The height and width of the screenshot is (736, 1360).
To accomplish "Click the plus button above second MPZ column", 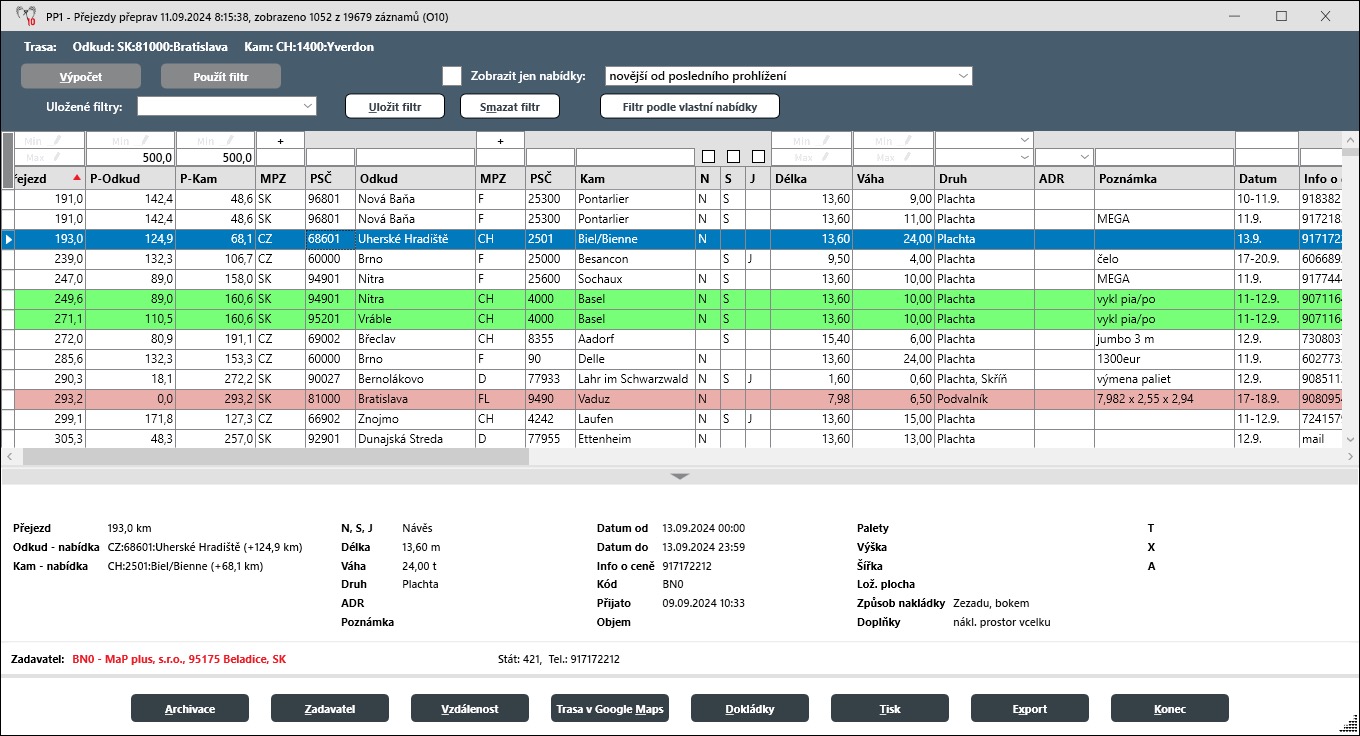I will pos(500,141).
